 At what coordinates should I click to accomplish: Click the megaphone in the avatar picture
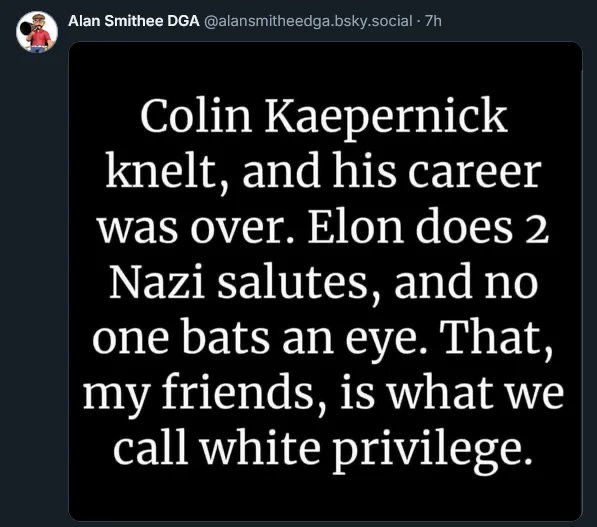[26, 28]
